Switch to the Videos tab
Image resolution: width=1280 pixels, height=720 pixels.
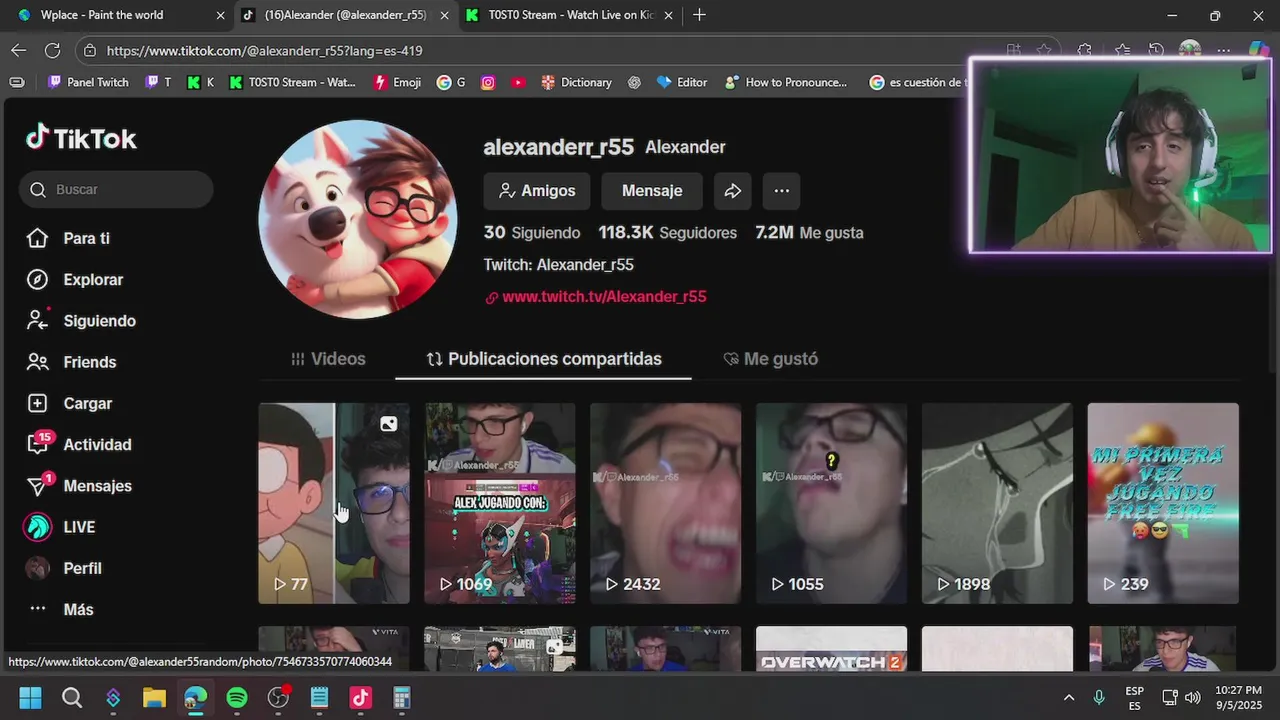[328, 359]
